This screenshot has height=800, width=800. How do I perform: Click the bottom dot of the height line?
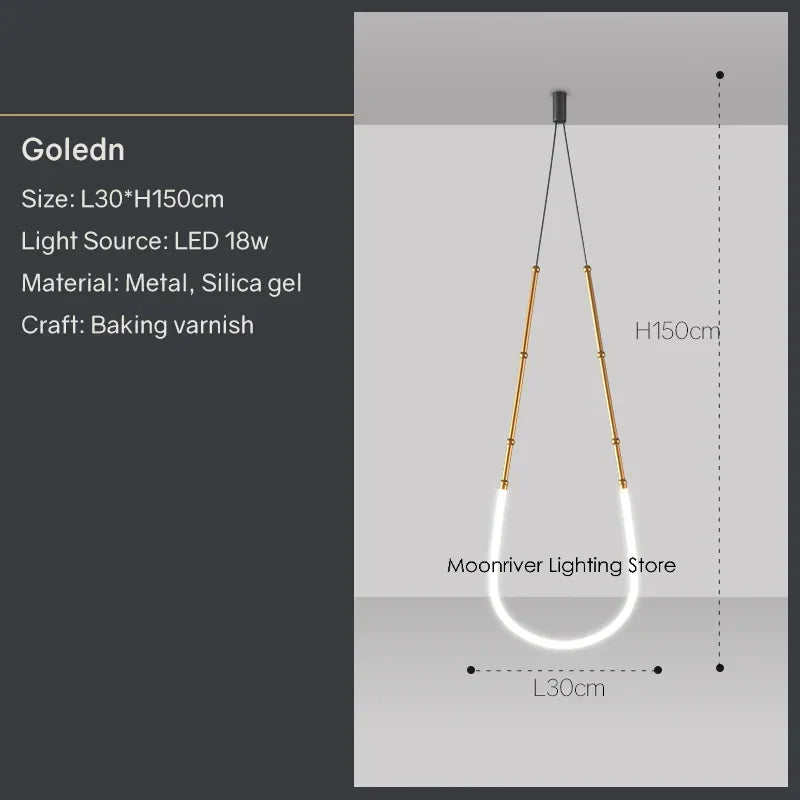pos(719,667)
